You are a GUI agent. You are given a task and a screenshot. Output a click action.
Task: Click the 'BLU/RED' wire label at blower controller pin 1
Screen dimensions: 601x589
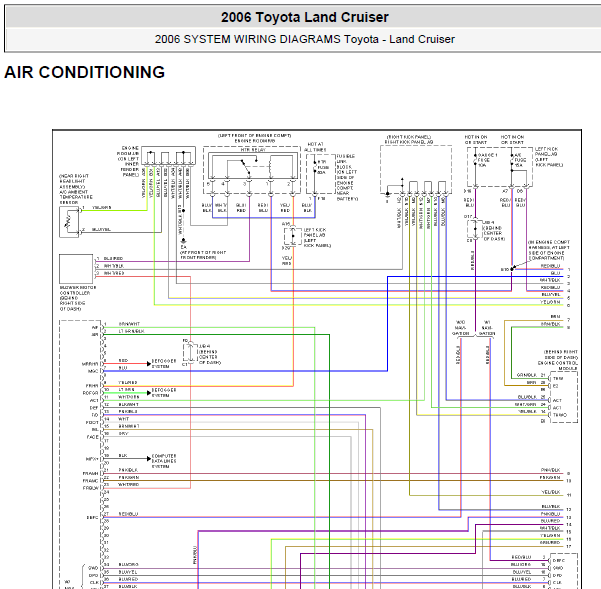(113, 258)
